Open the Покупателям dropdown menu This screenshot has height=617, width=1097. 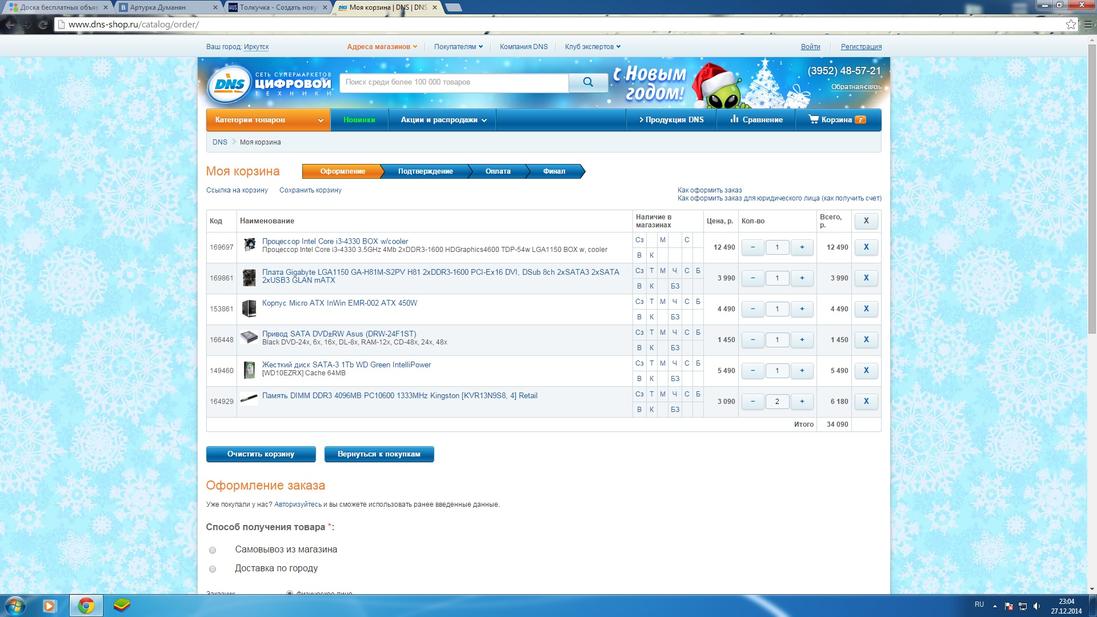pyautogui.click(x=458, y=47)
